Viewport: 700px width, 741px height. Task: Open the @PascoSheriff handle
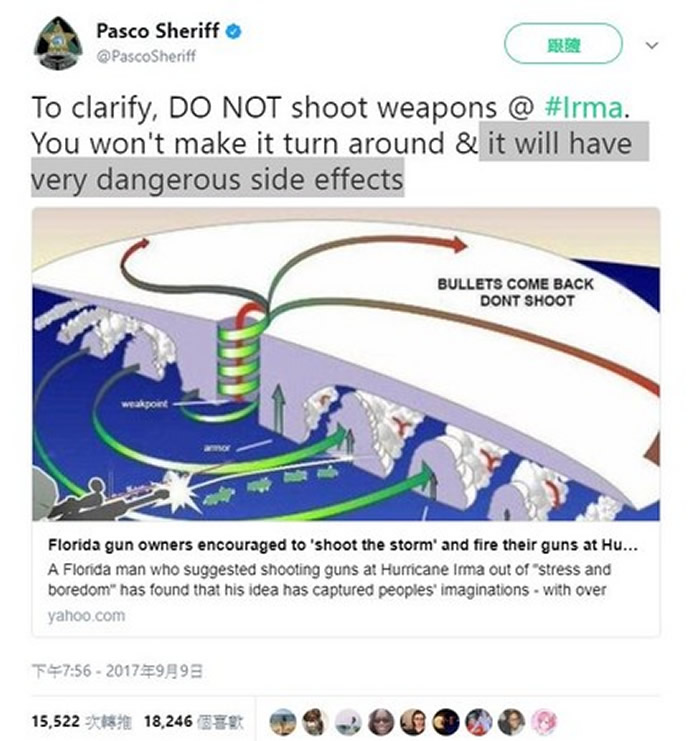[x=146, y=56]
